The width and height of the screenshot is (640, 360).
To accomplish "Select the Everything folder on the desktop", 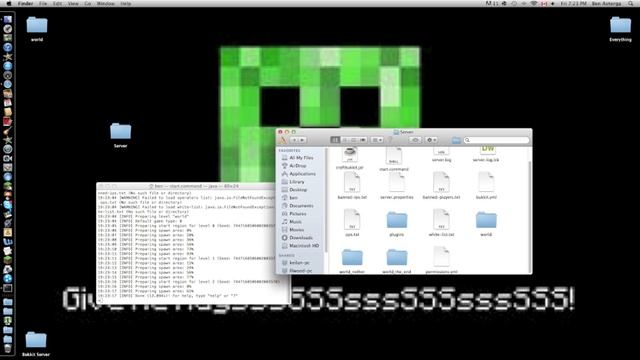I will (x=620, y=29).
